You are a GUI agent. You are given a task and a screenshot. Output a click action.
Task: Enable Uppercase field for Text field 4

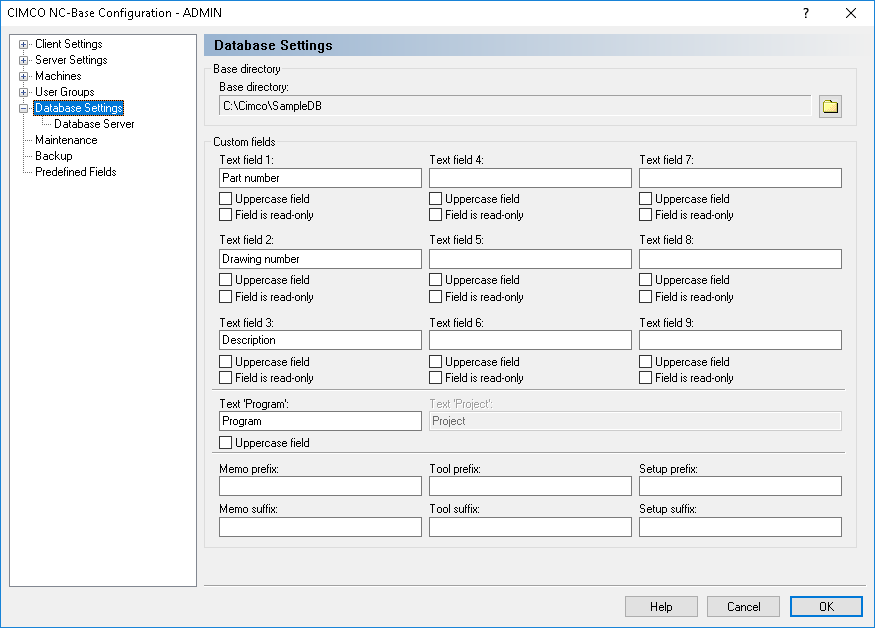click(435, 199)
